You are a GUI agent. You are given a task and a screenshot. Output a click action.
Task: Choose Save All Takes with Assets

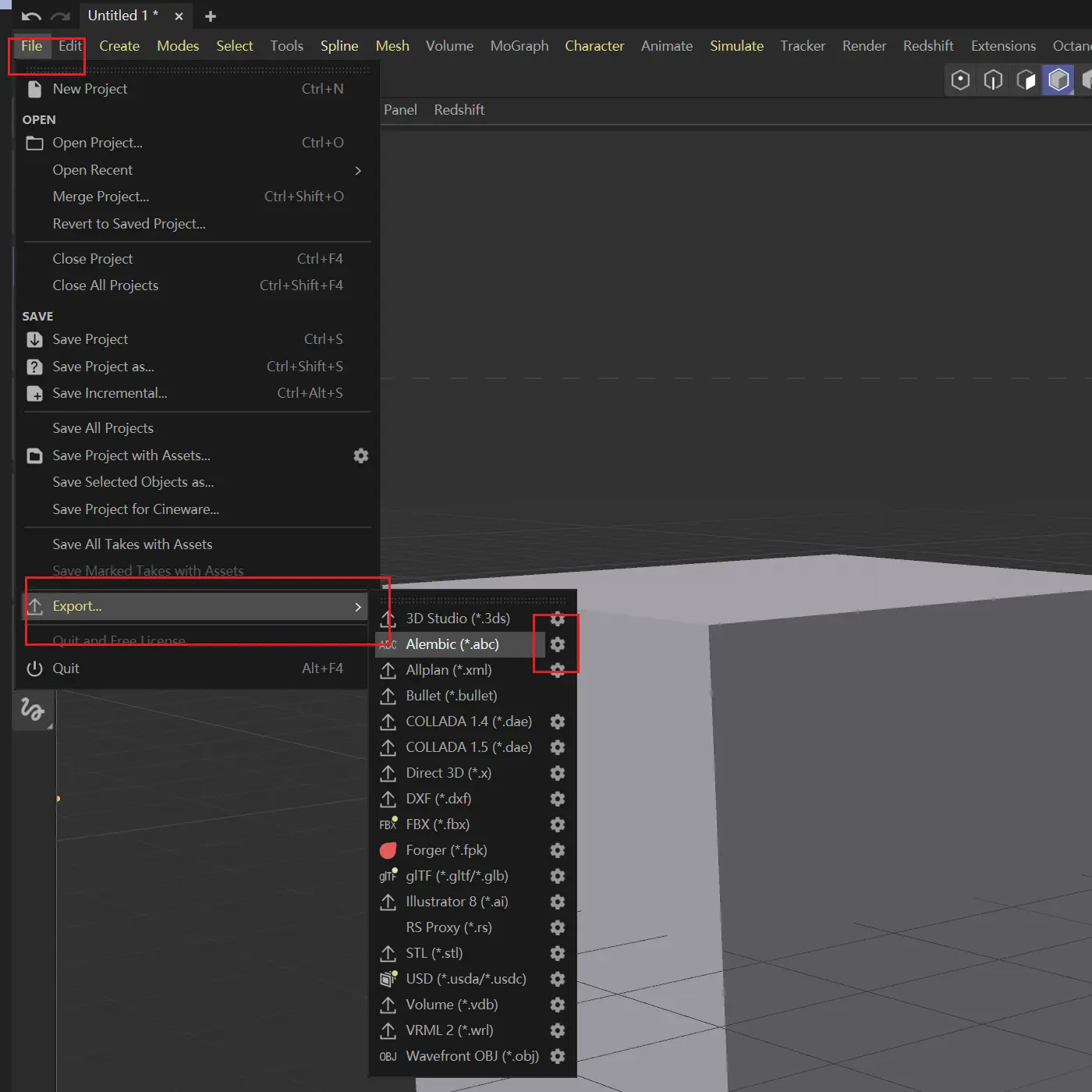click(193, 544)
